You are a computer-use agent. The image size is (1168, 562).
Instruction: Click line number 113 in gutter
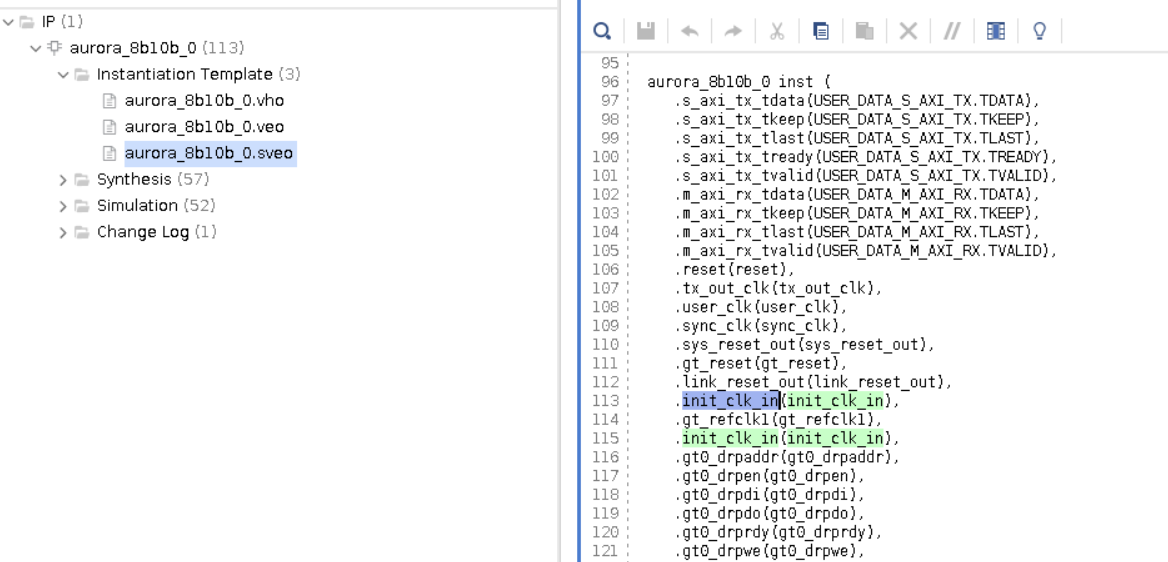606,401
